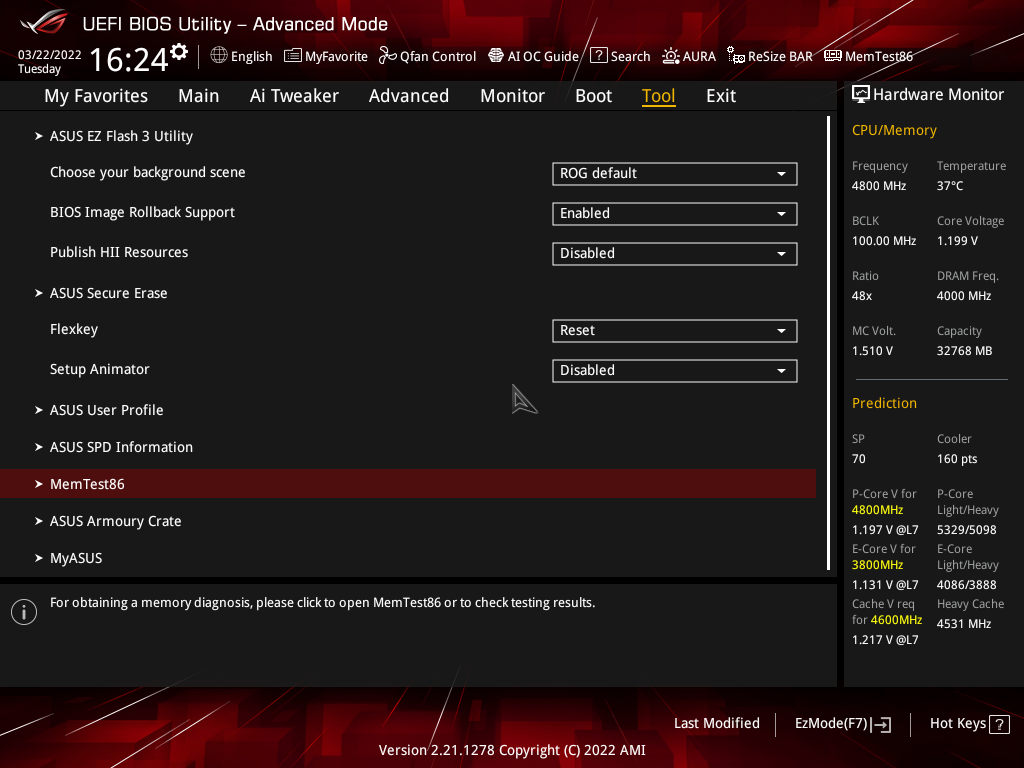Click the Flexkey label

[x=74, y=329]
